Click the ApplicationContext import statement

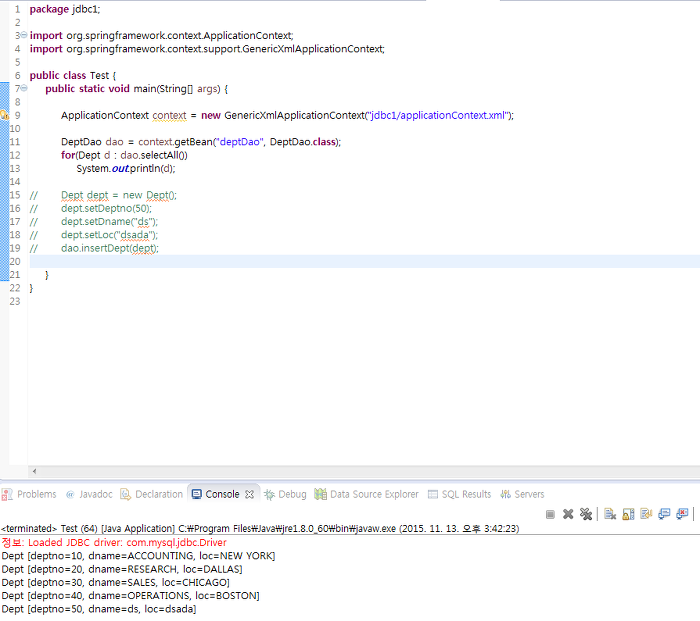tap(162, 35)
